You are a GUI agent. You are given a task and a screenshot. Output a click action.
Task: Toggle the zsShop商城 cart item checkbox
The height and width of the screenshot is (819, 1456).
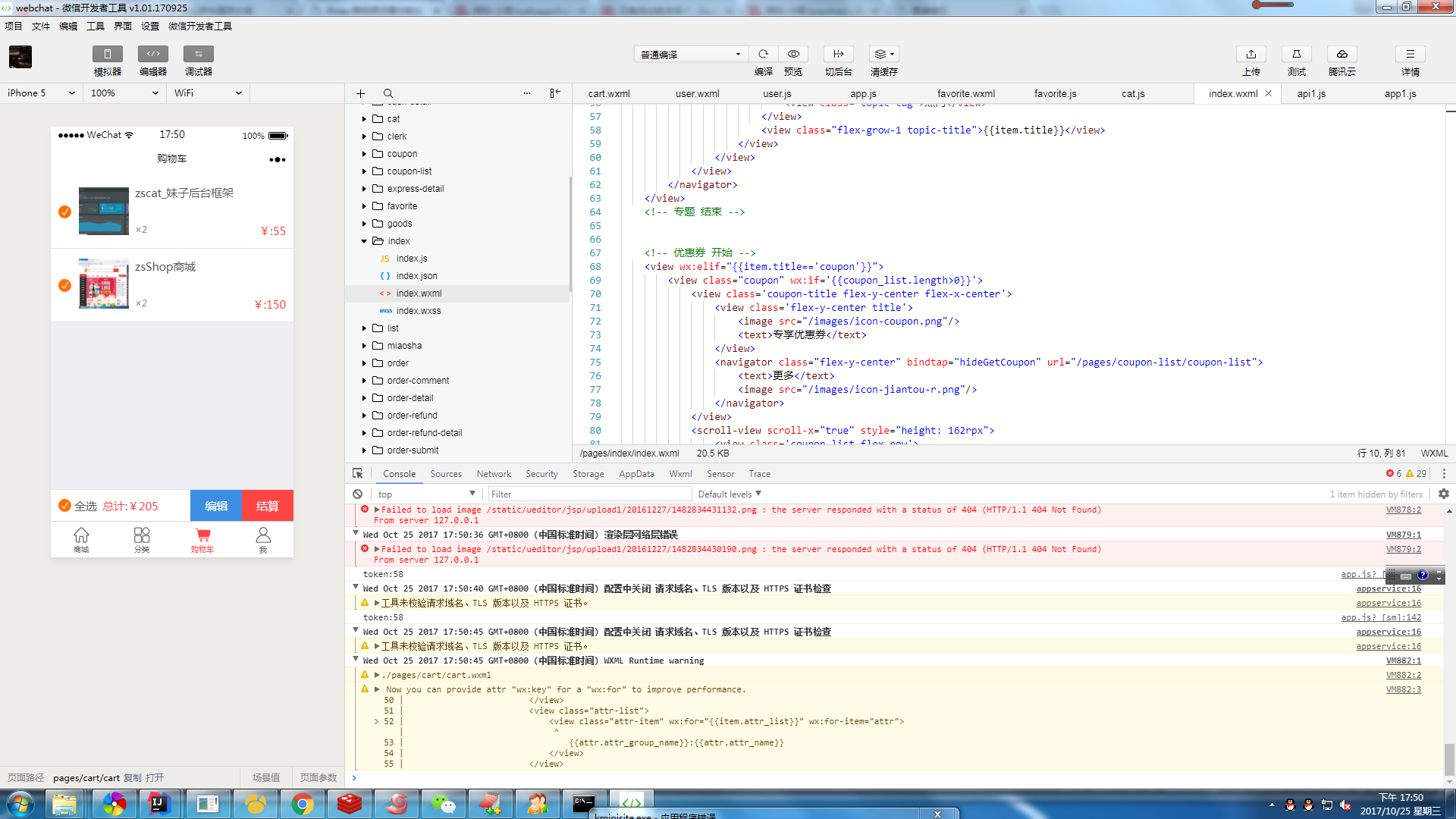click(x=65, y=283)
